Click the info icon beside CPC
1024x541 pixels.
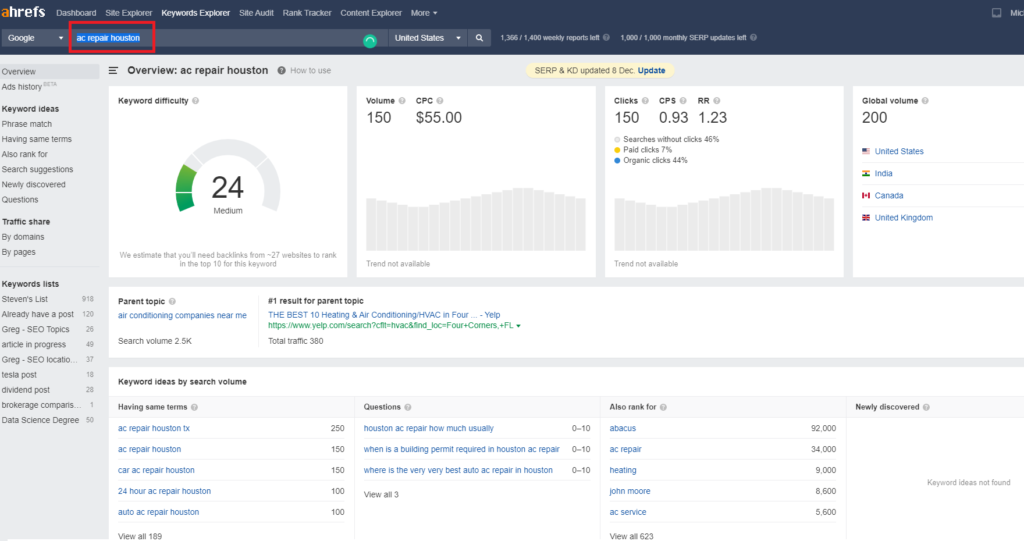pyautogui.click(x=440, y=101)
